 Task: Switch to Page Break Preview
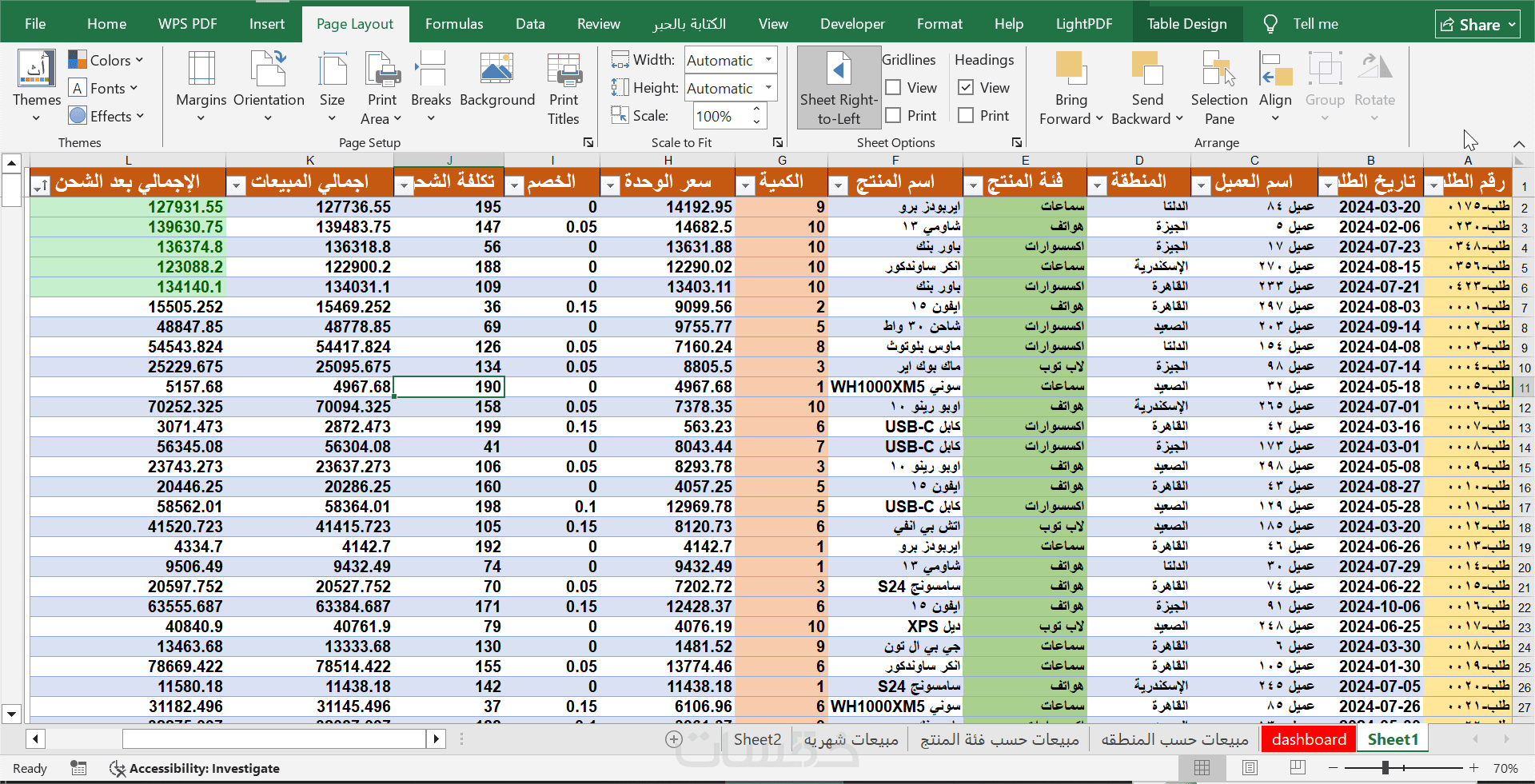point(1298,768)
